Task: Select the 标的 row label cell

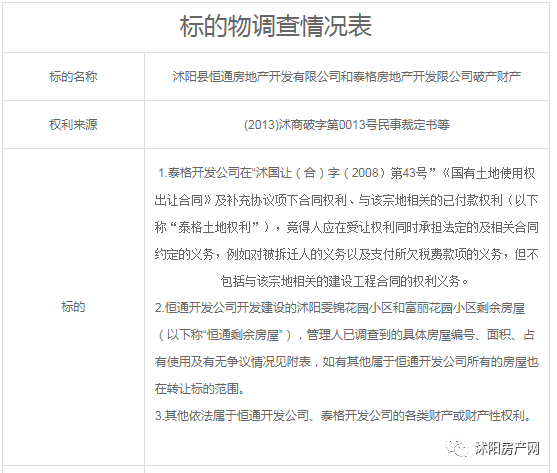Action: point(73,307)
